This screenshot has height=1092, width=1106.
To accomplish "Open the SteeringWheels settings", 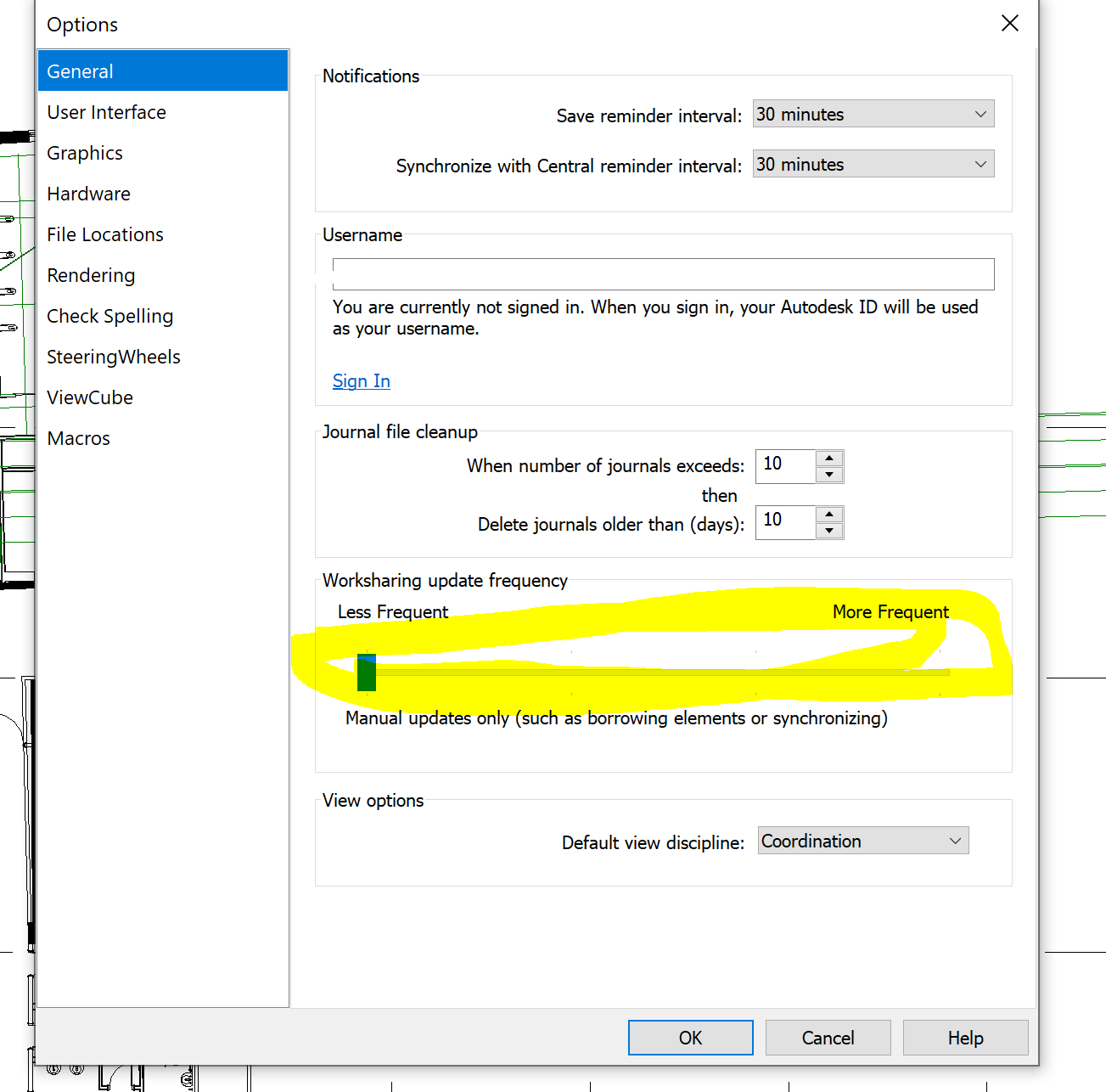I will coord(113,357).
